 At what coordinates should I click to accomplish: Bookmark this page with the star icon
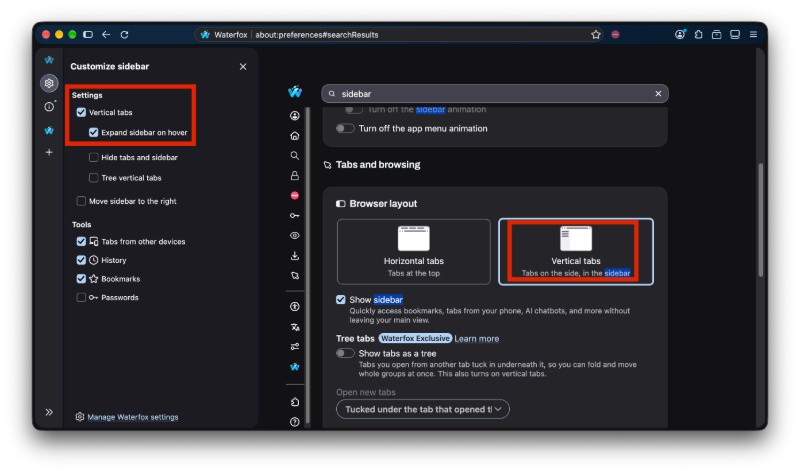pos(595,35)
